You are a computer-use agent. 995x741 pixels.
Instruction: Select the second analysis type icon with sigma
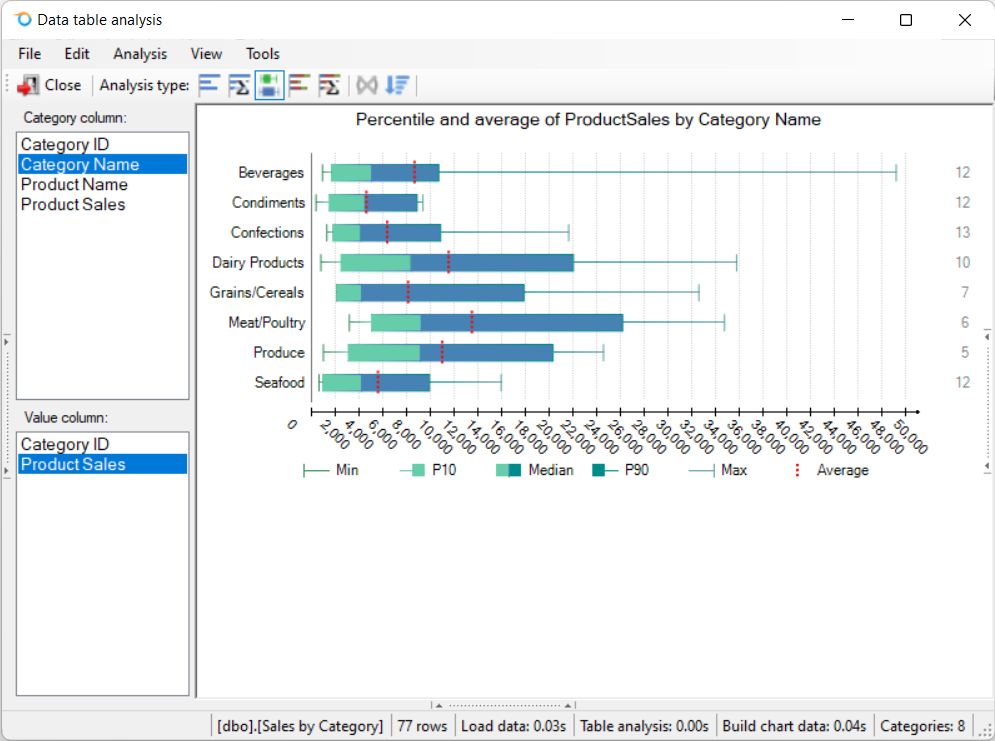tap(238, 85)
